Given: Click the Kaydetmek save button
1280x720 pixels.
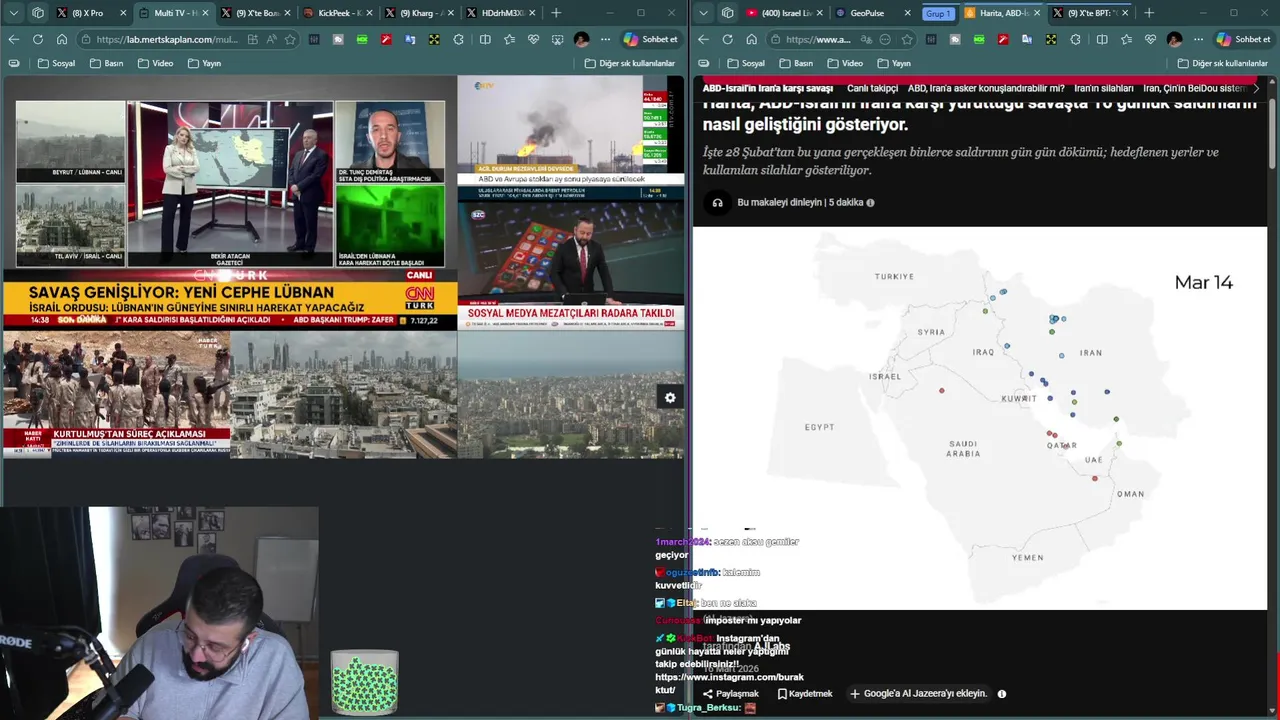Looking at the screenshot, I should pyautogui.click(x=804, y=694).
